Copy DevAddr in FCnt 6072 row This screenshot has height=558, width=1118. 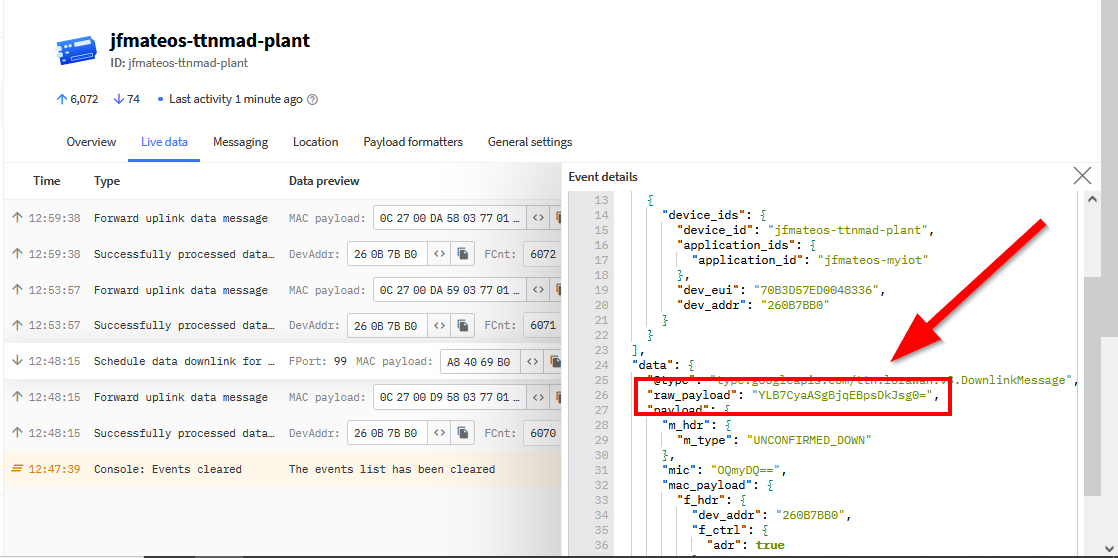(x=463, y=254)
